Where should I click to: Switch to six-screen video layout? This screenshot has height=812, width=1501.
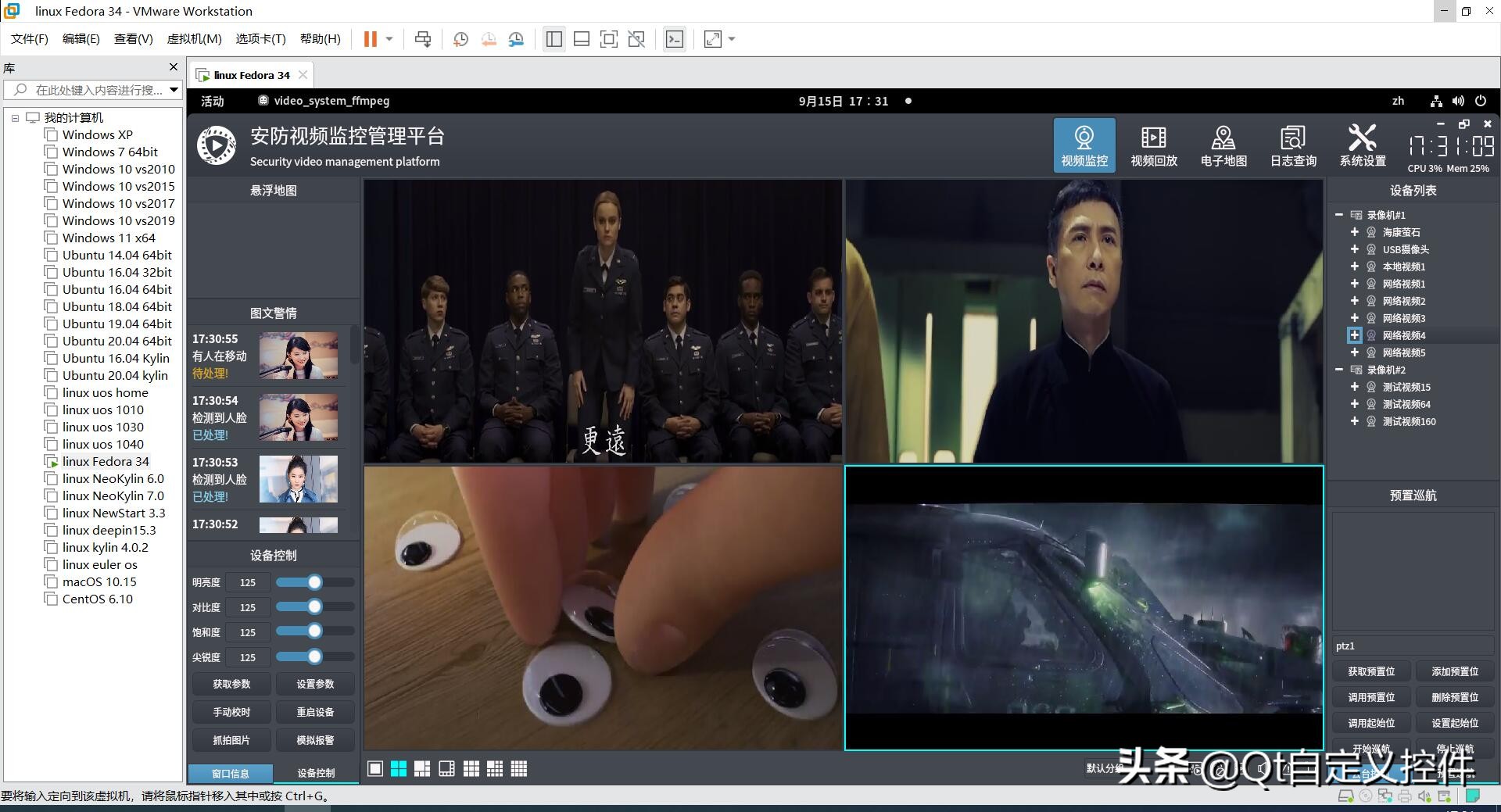click(422, 769)
